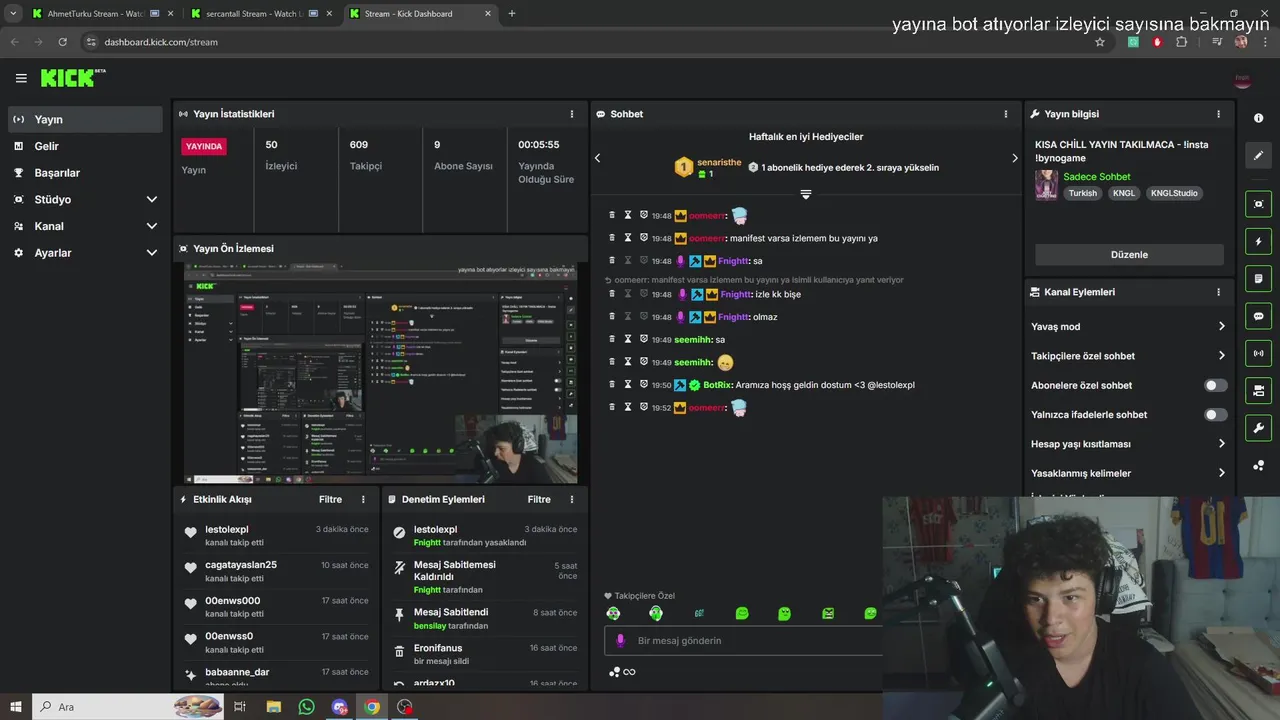
Task: Click the Düzenle button
Action: pyautogui.click(x=1129, y=254)
